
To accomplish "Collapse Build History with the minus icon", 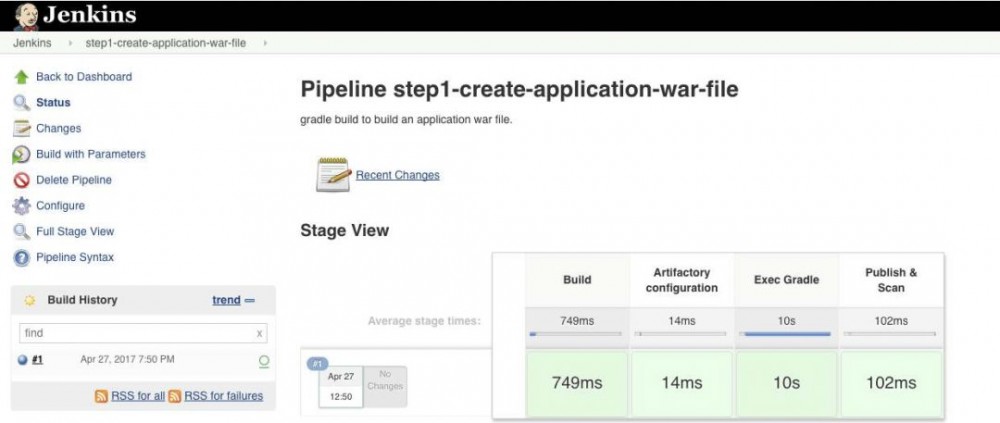I will pos(250,300).
